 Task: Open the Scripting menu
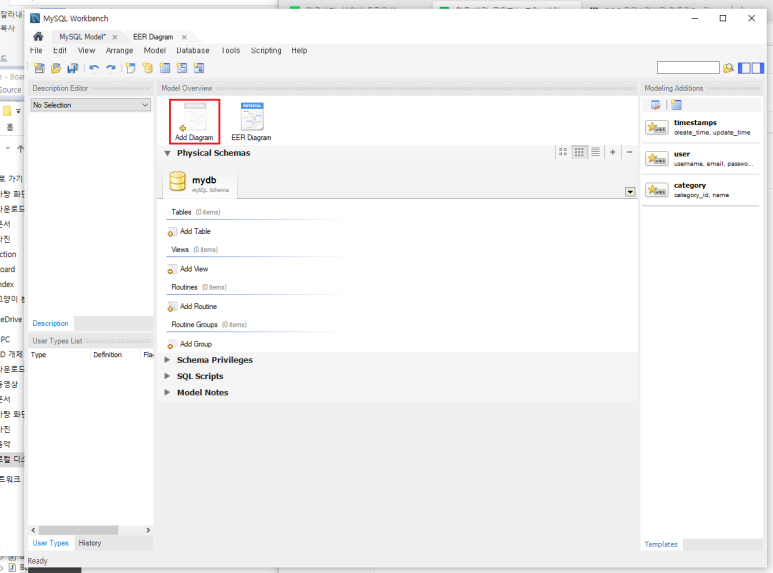(266, 50)
